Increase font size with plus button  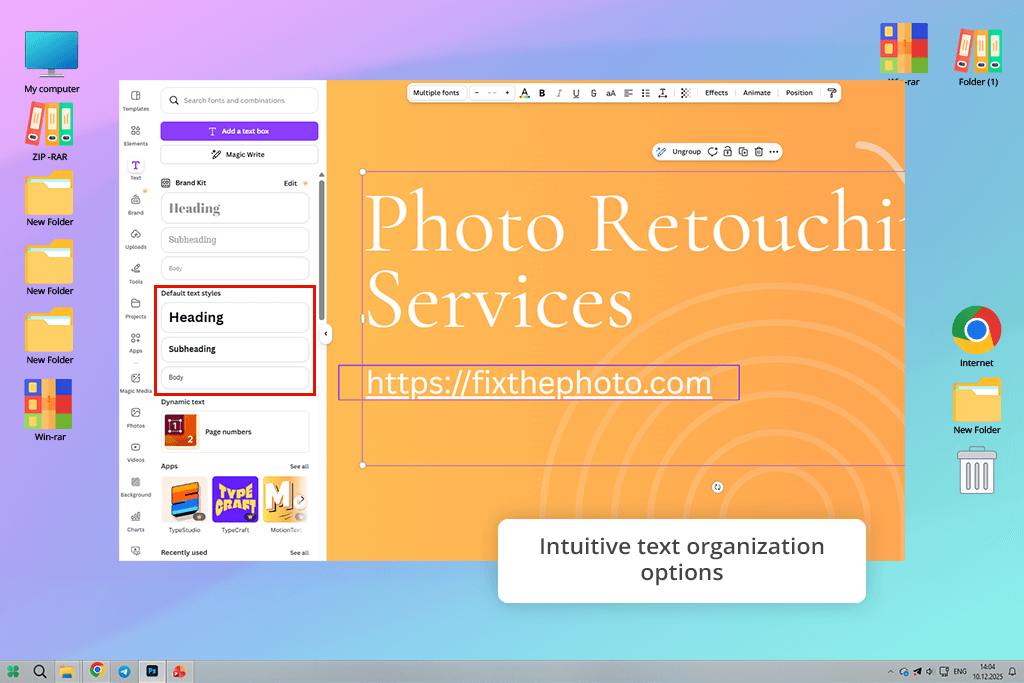click(507, 93)
